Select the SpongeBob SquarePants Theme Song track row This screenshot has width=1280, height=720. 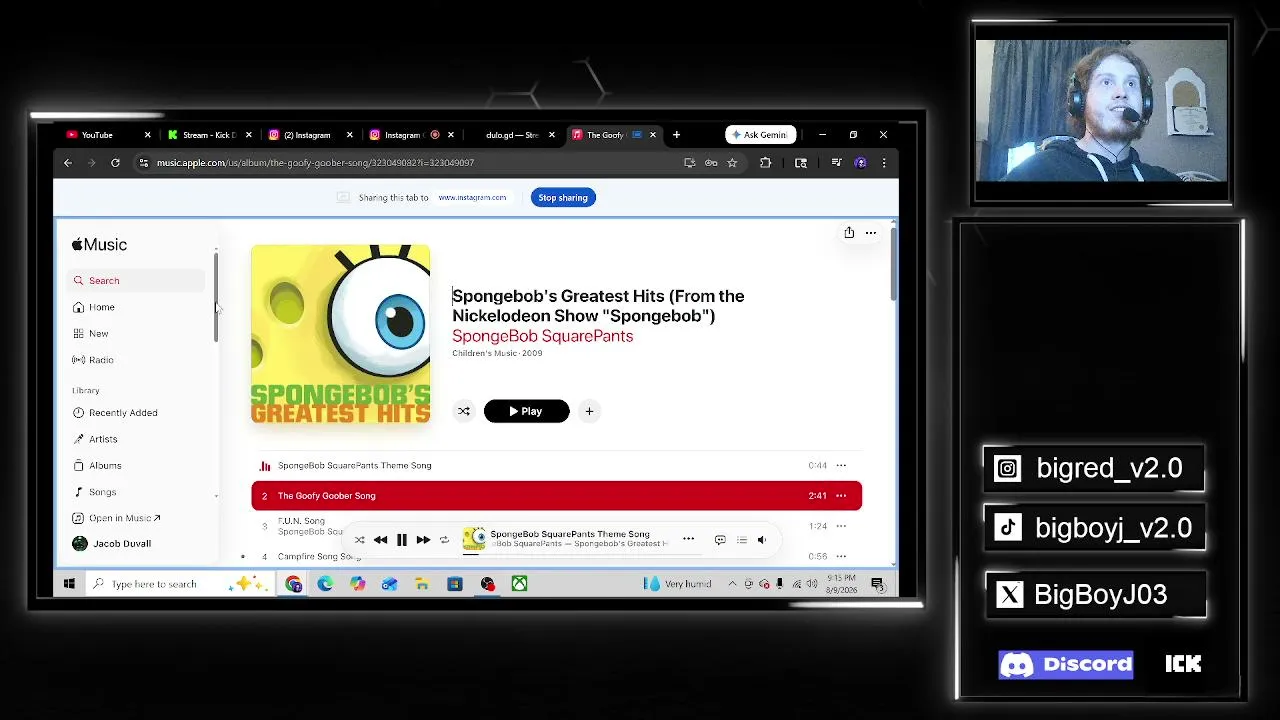tap(556, 465)
